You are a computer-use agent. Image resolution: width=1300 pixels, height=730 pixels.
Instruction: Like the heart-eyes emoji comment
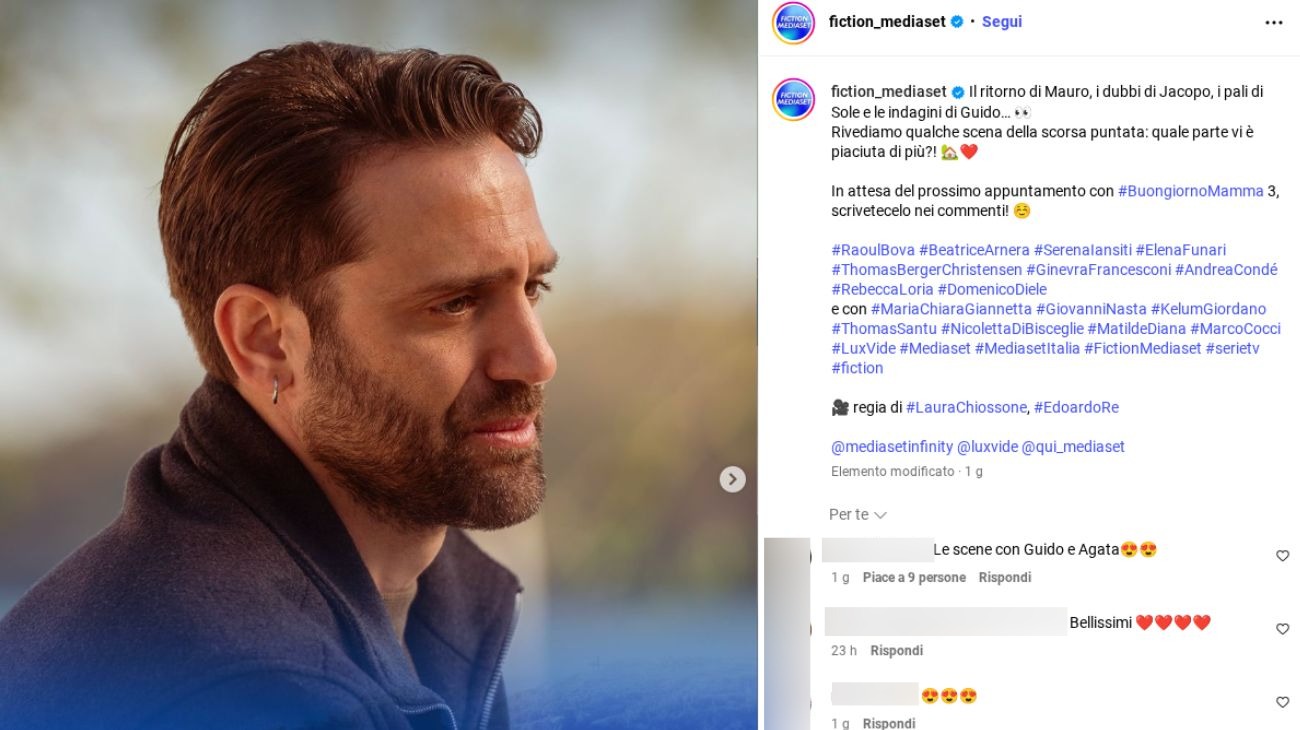pos(1282,702)
